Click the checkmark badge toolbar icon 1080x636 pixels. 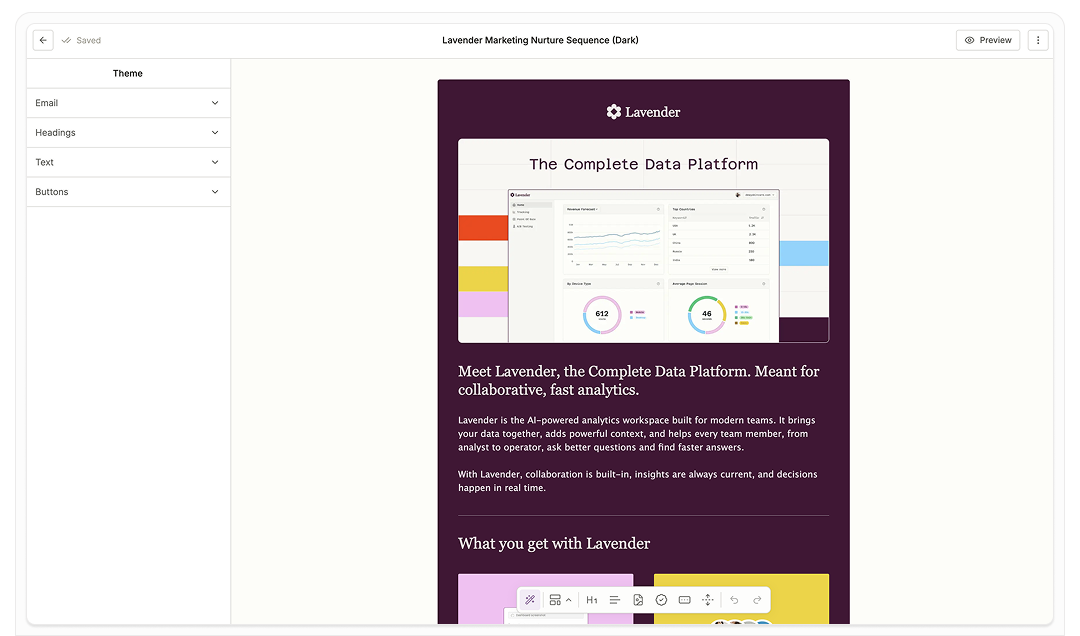tap(661, 599)
